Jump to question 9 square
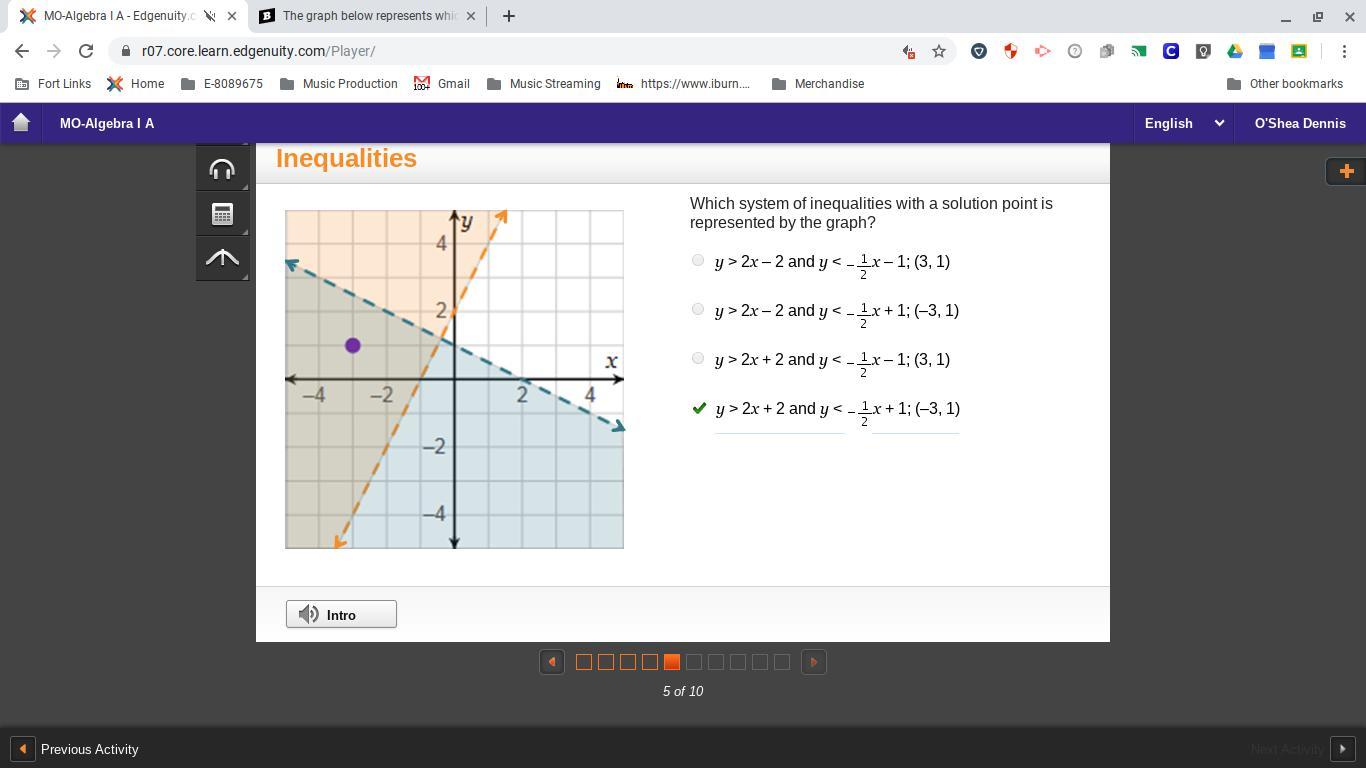This screenshot has width=1366, height=768. coord(760,662)
